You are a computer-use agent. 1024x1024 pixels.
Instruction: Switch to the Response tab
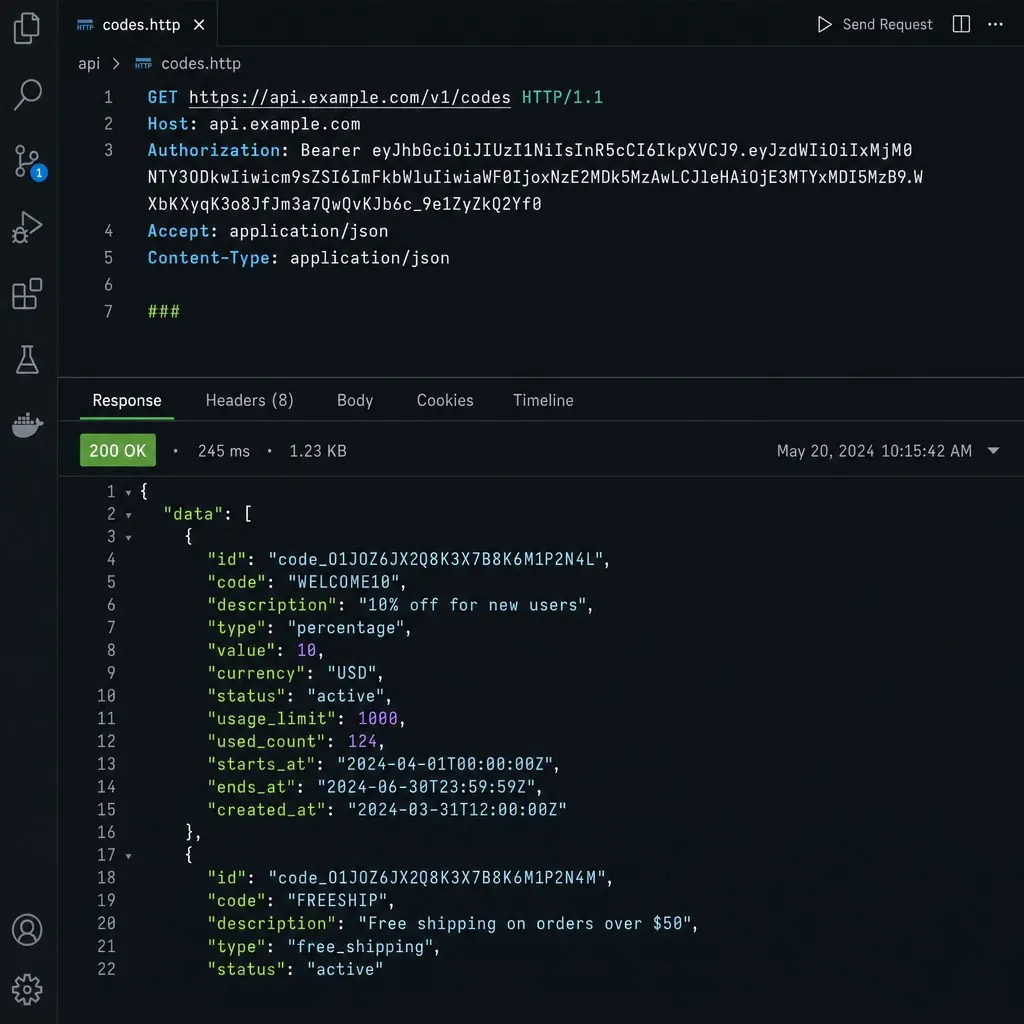[127, 400]
